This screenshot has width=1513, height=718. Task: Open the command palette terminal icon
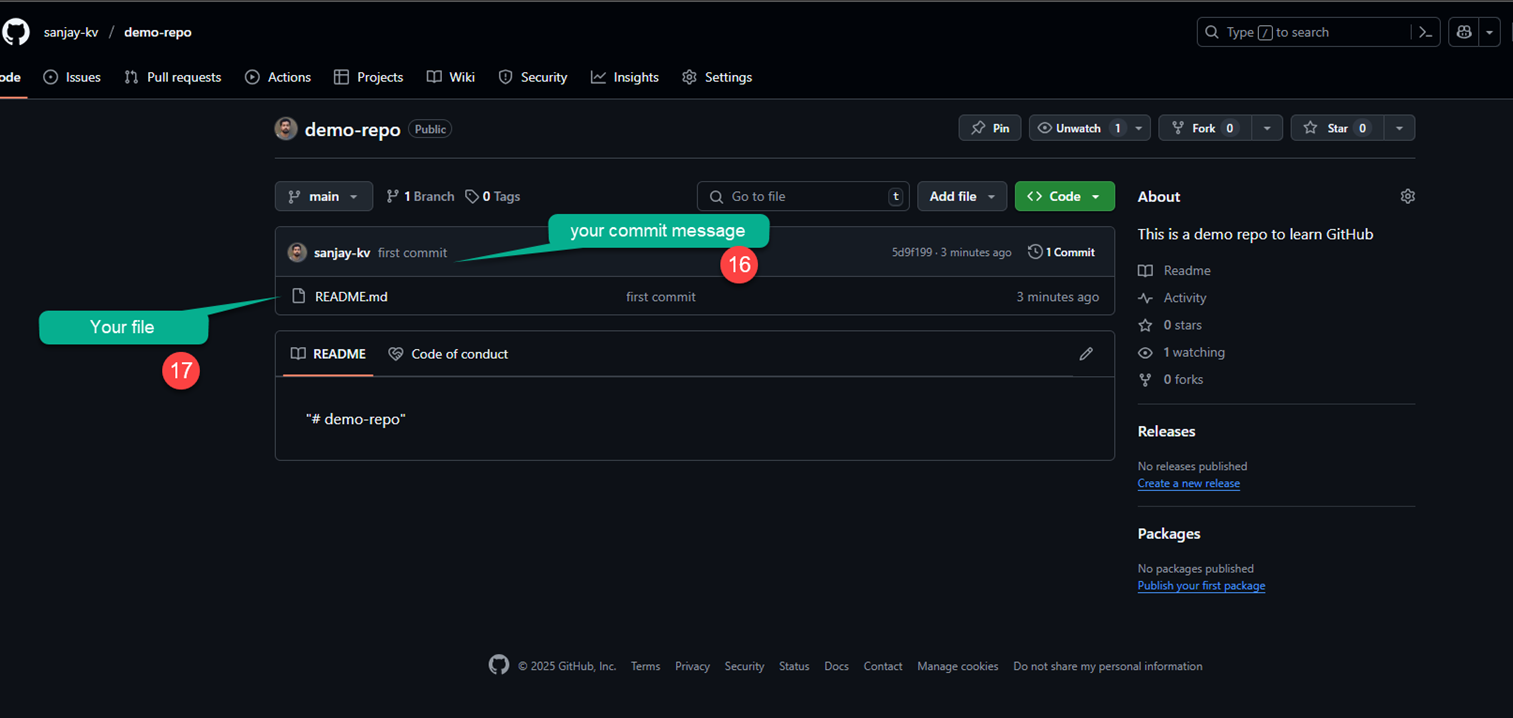[x=1424, y=31]
